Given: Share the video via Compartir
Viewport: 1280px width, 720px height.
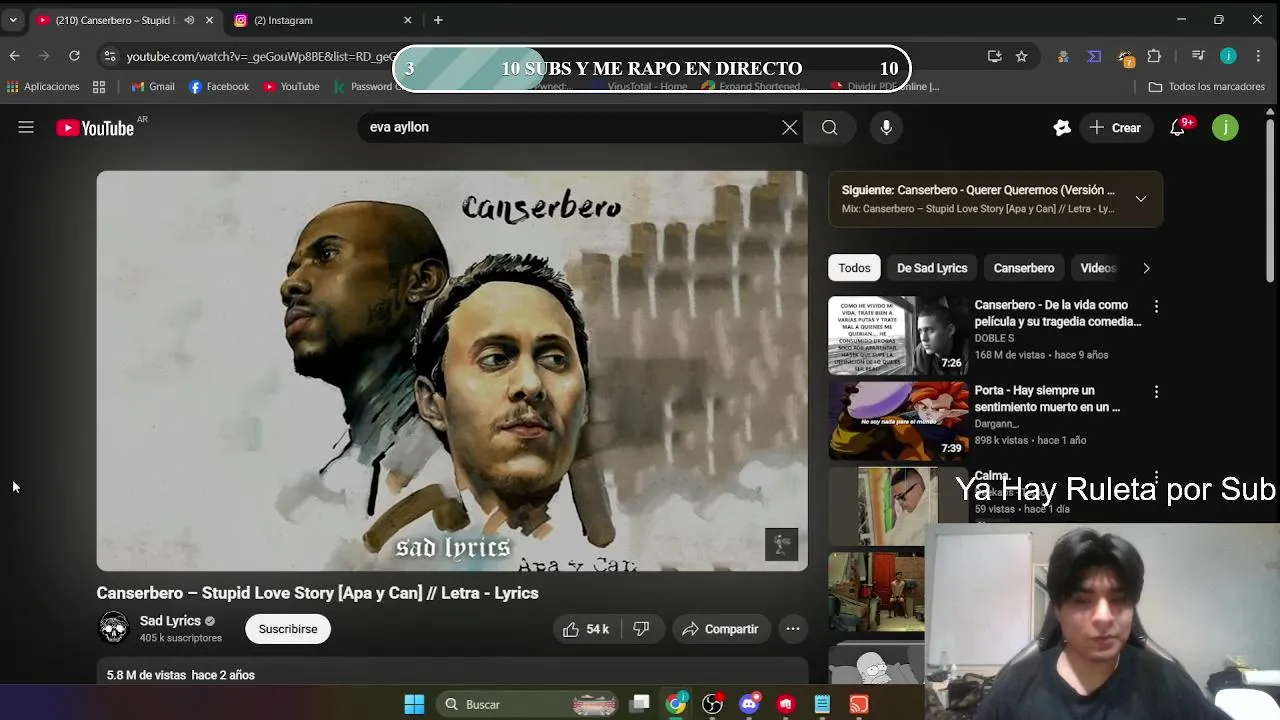Looking at the screenshot, I should 720,629.
